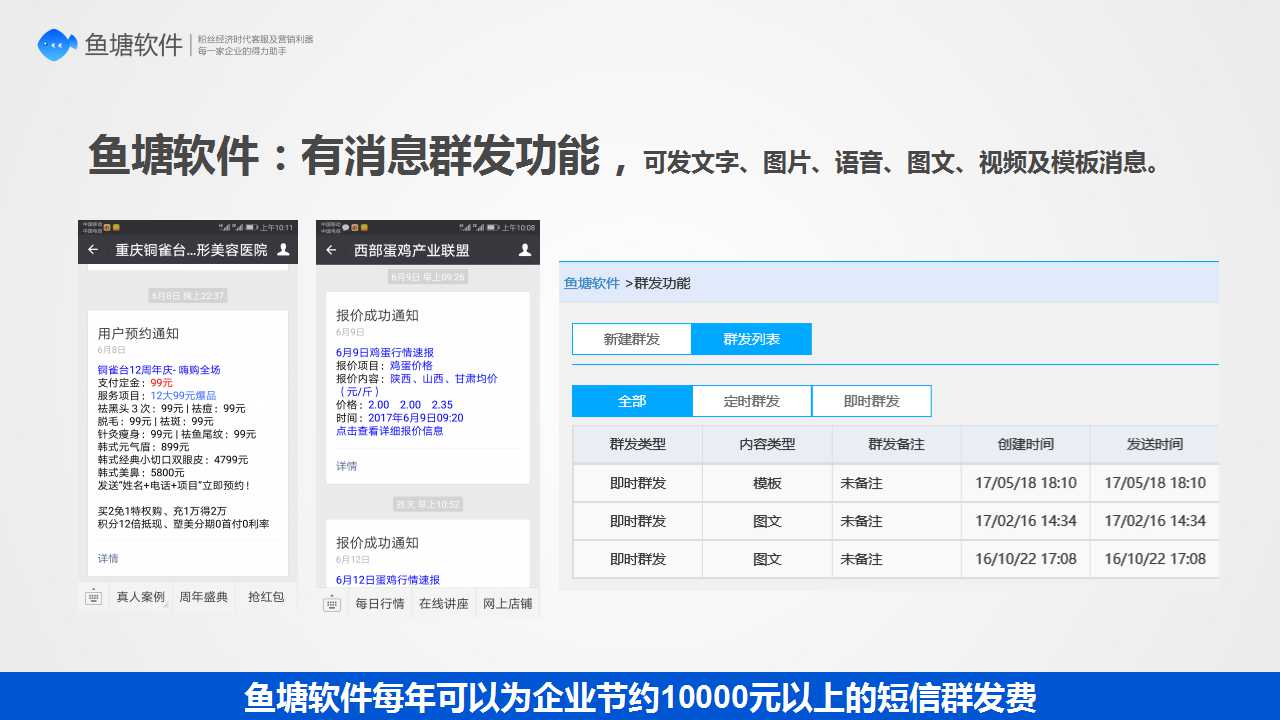1280x720 pixels.
Task: Click 铜雀台12周年庆- 嗨购全场 link text
Action: [159, 370]
